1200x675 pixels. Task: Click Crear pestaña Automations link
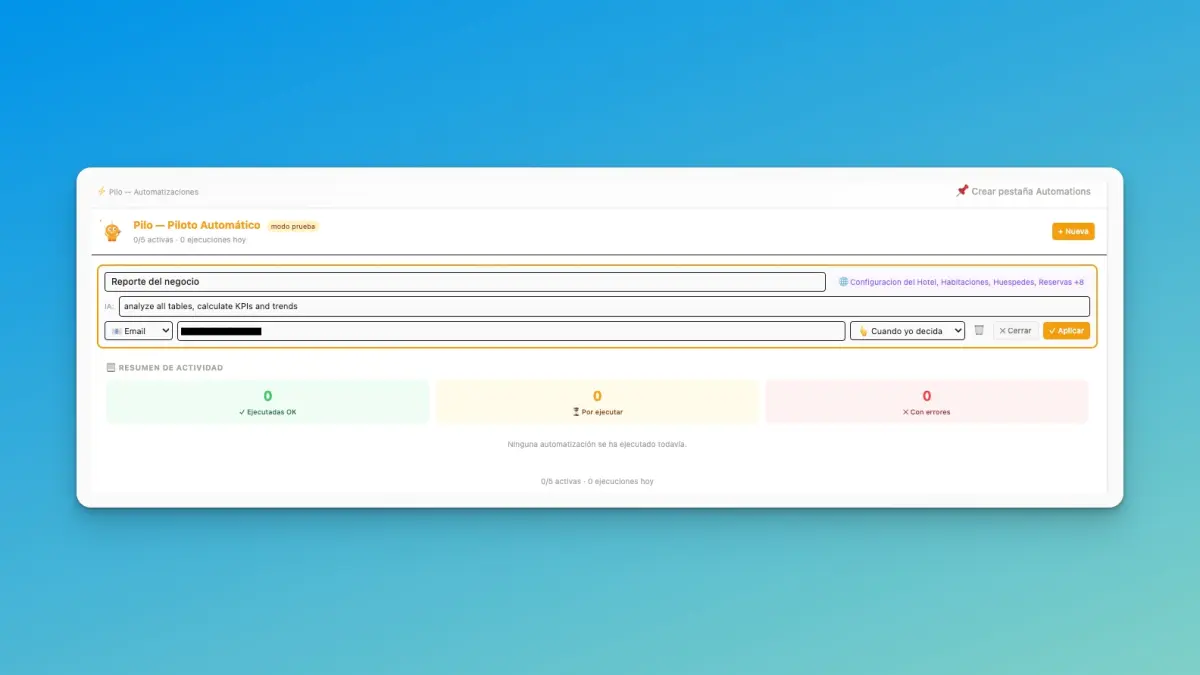1031,191
